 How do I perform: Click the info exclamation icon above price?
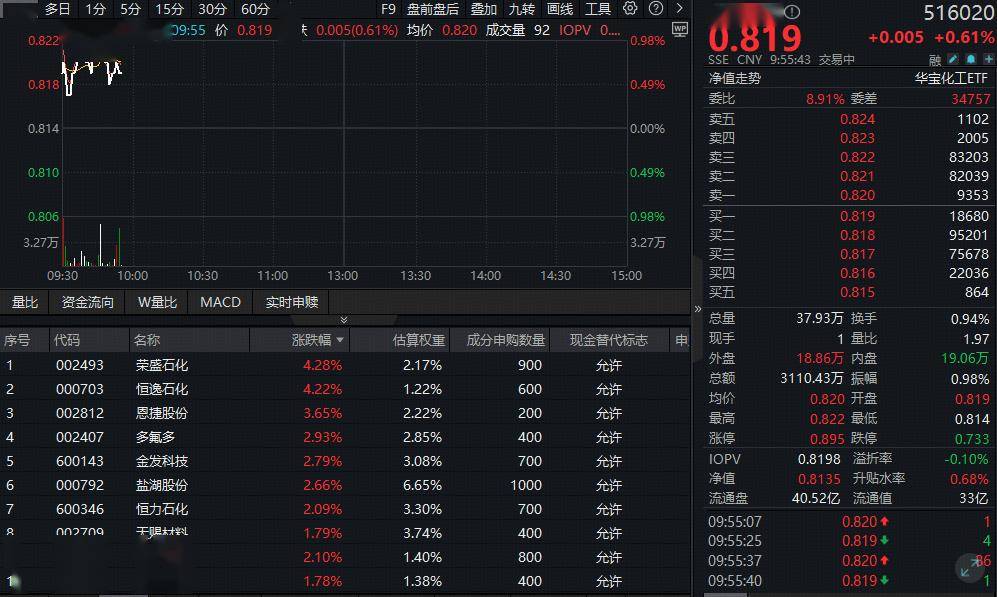[x=792, y=11]
